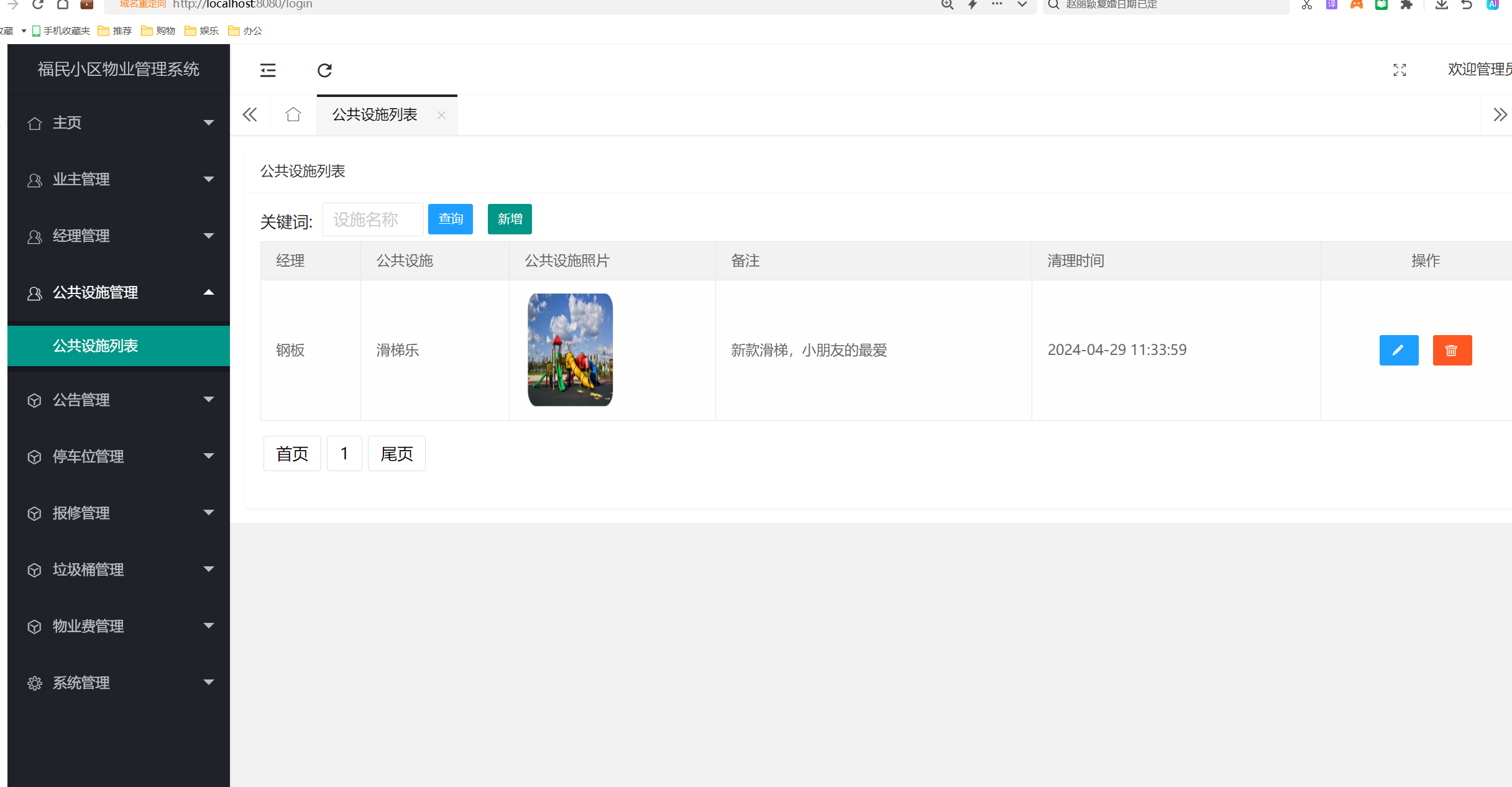The image size is (1512, 787).
Task: Open the edit pencil icon for 滑梯乐
Action: (1398, 350)
